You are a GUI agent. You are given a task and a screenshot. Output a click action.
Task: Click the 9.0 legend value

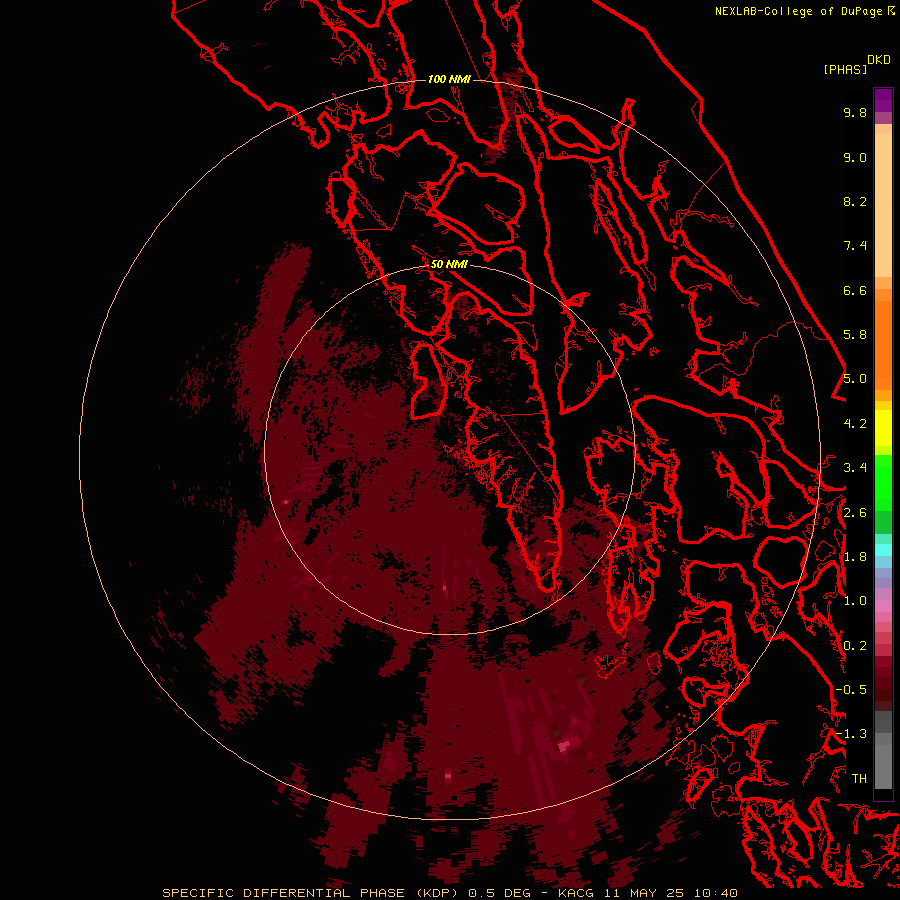coord(855,157)
